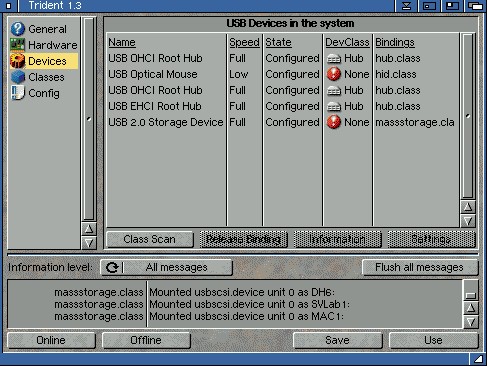Click the State column header

coord(278,42)
